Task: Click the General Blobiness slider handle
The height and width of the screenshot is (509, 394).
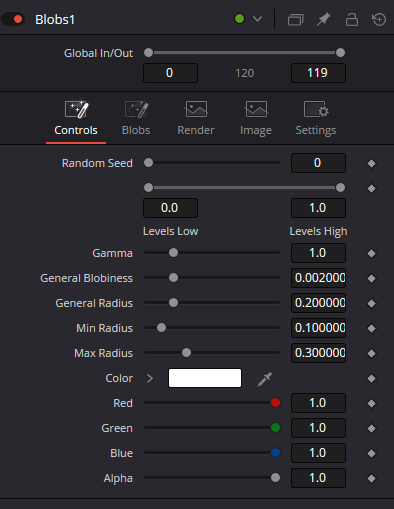Action: [173, 278]
